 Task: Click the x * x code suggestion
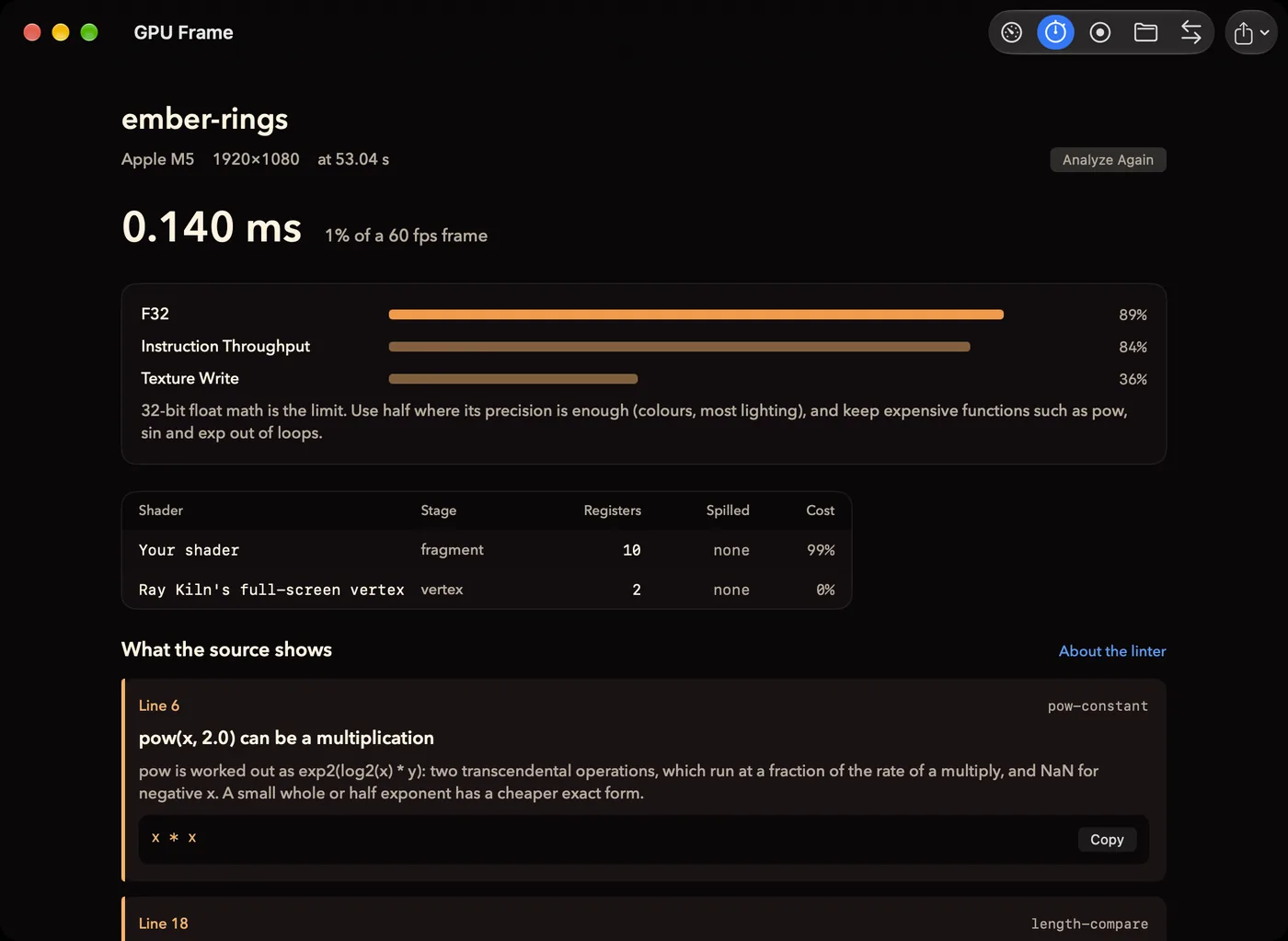(x=174, y=838)
